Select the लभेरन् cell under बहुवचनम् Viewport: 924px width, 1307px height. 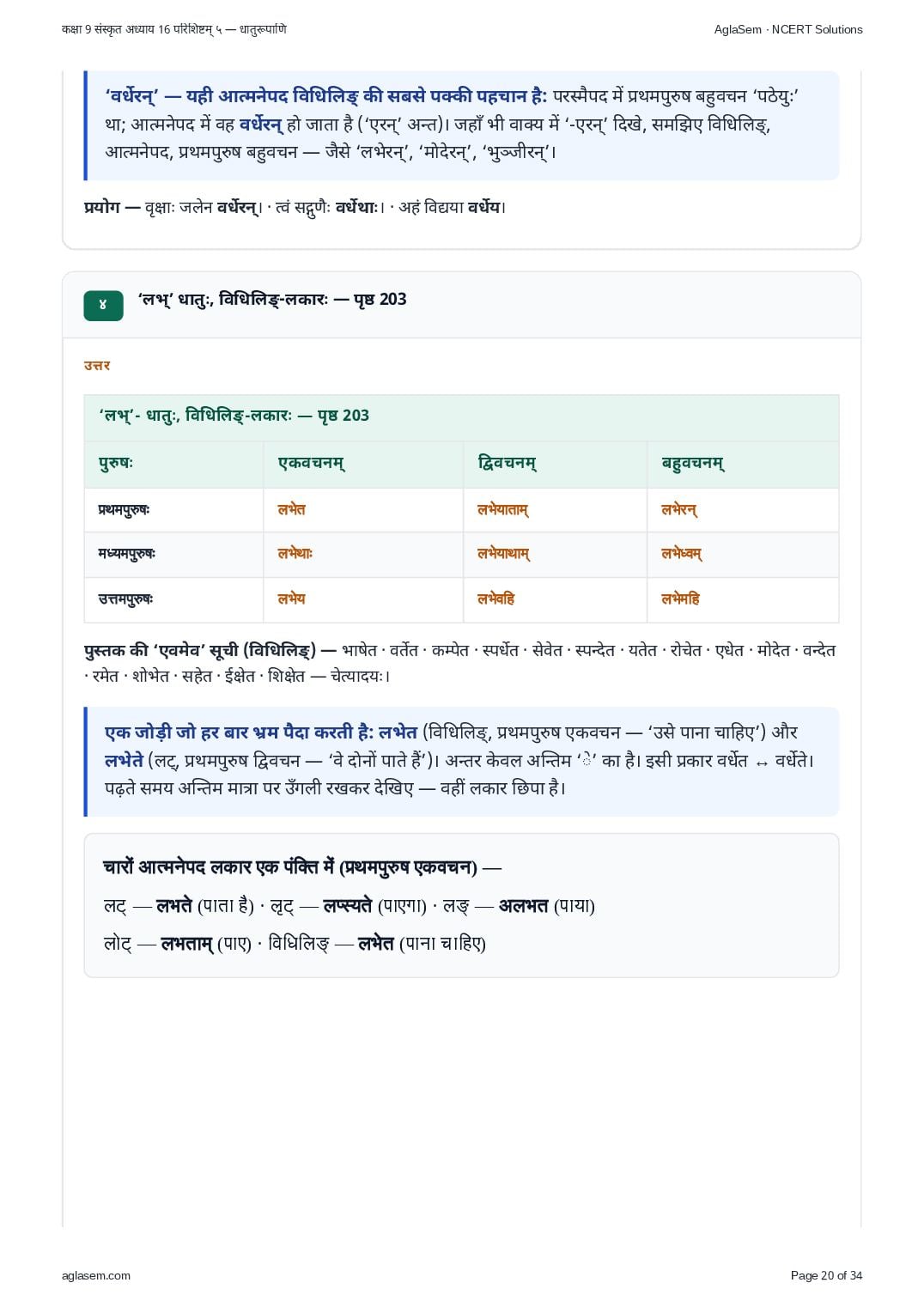pos(743,510)
